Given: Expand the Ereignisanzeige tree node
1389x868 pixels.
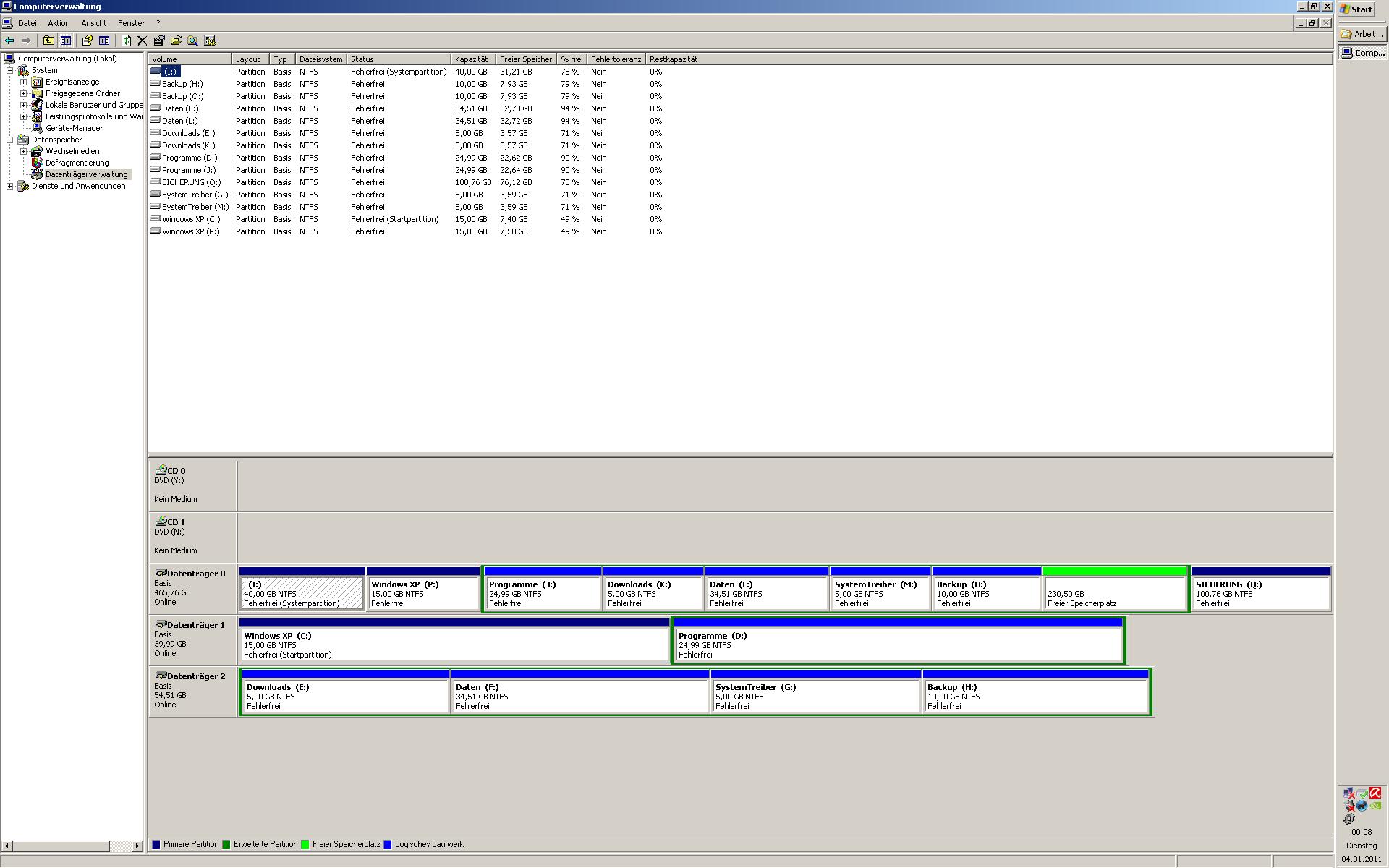Looking at the screenshot, I should (23, 82).
